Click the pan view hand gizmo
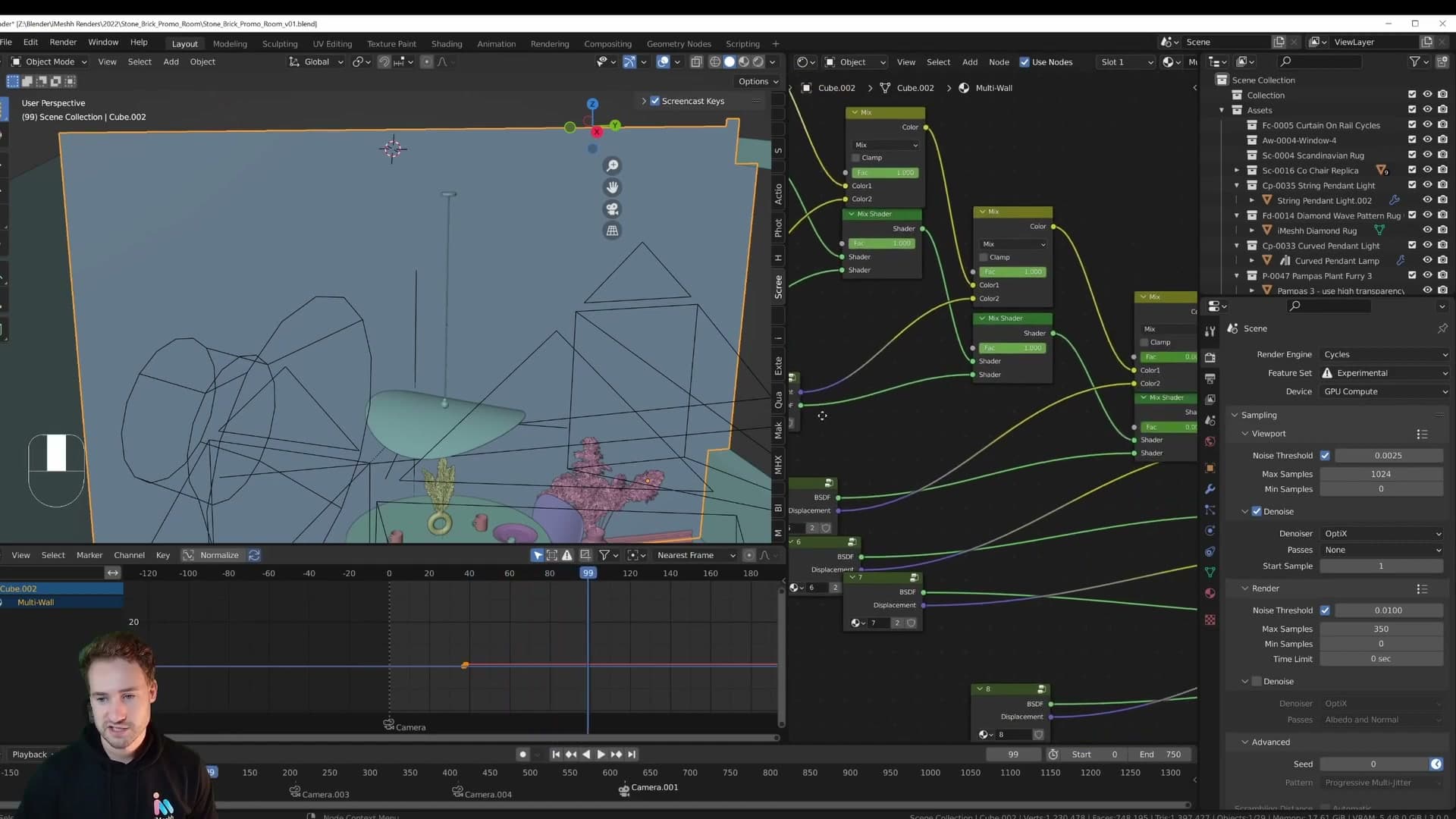 tap(612, 187)
